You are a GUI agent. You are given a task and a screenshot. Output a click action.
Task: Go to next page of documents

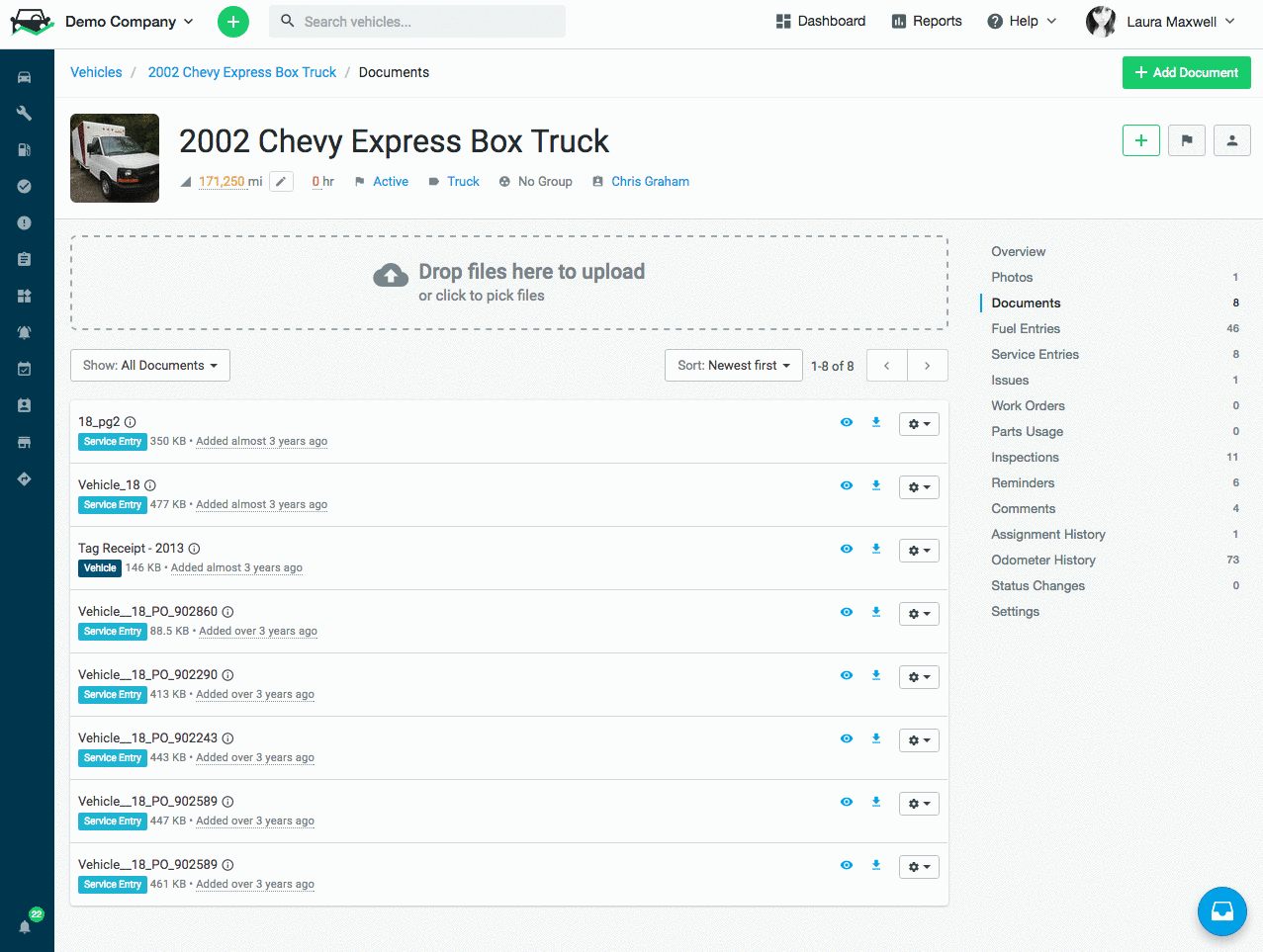click(x=927, y=365)
